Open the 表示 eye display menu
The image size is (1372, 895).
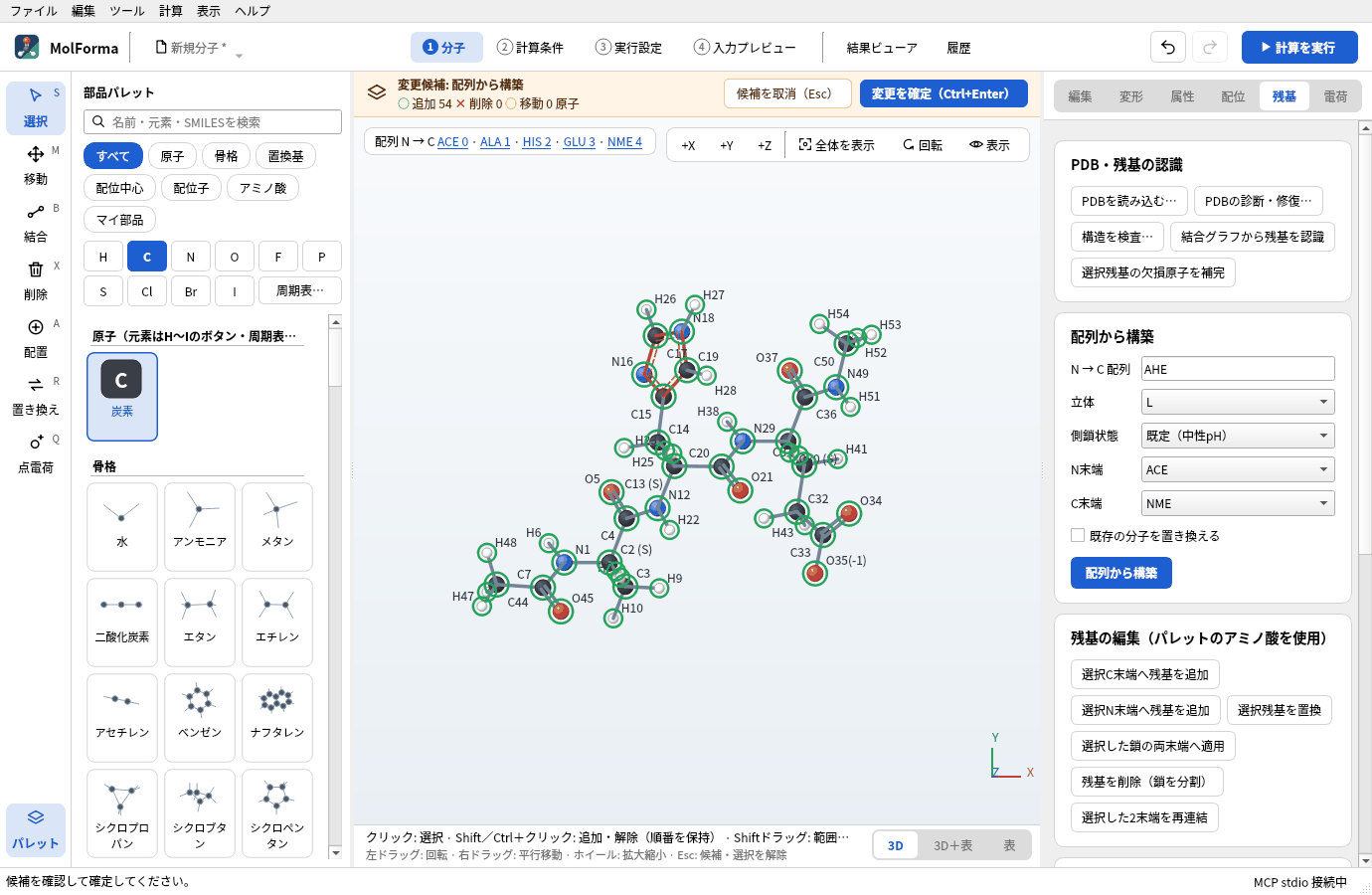pyautogui.click(x=989, y=145)
